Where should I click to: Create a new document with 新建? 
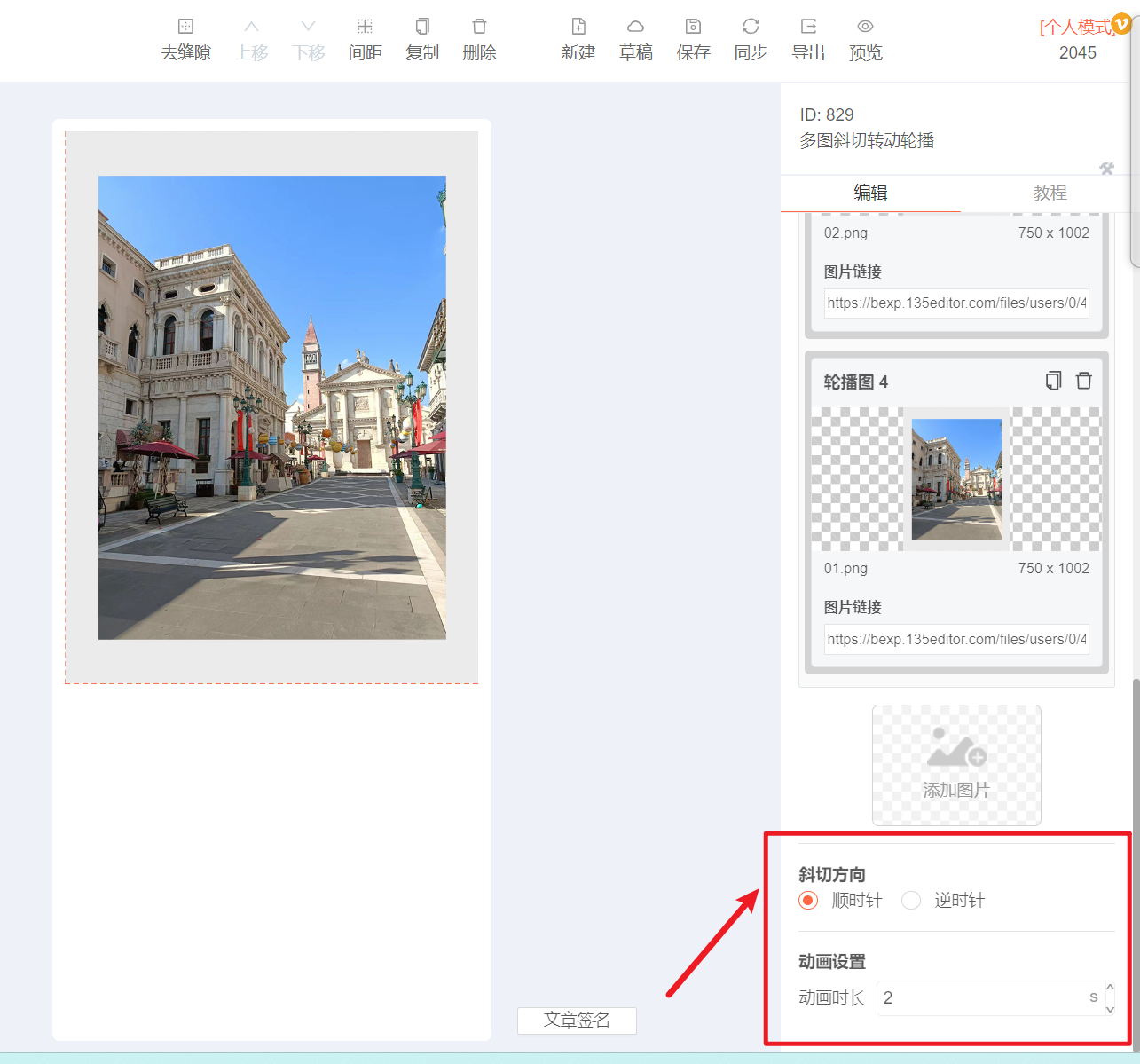pos(578,40)
